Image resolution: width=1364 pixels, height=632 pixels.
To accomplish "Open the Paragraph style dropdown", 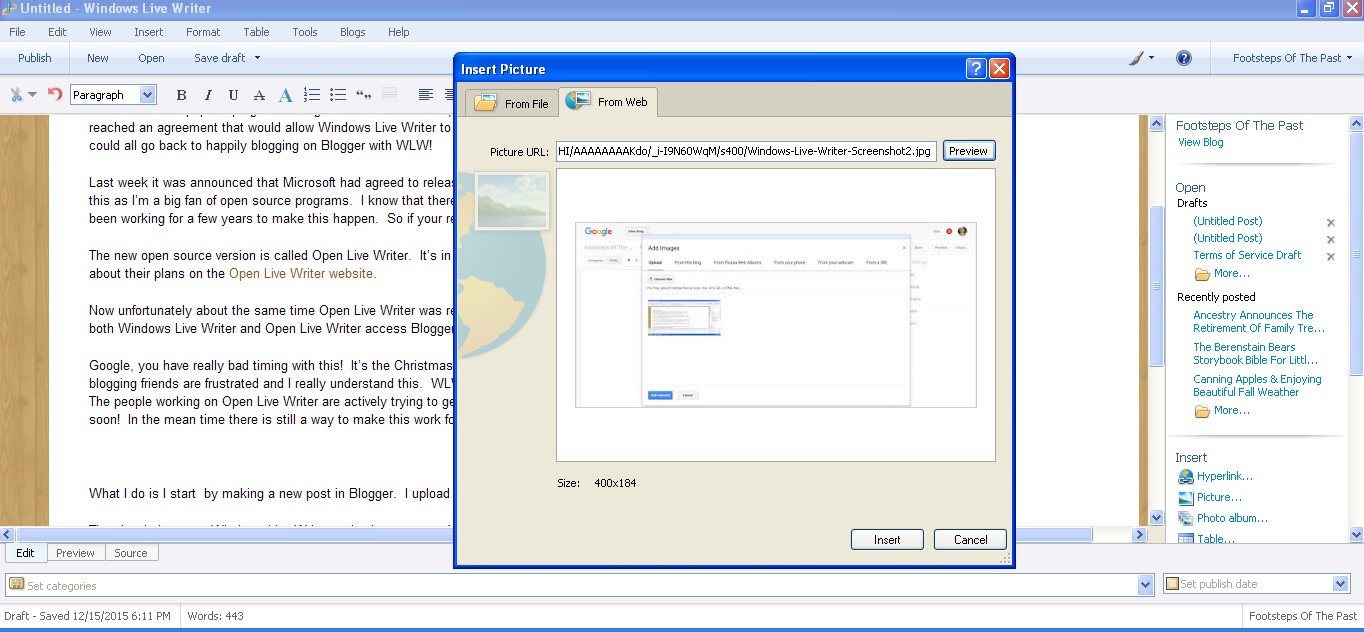I will click(x=148, y=95).
